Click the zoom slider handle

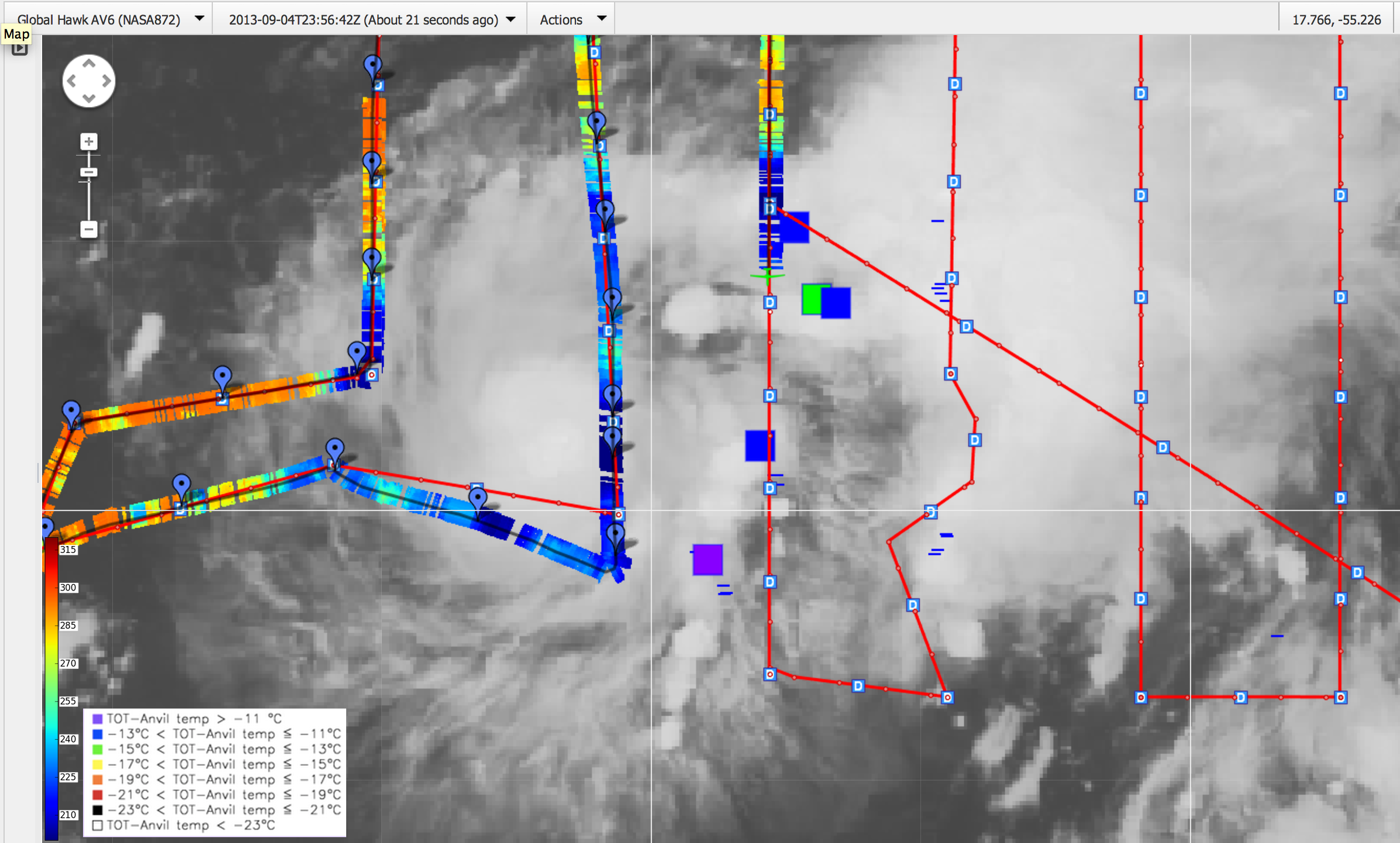click(89, 172)
